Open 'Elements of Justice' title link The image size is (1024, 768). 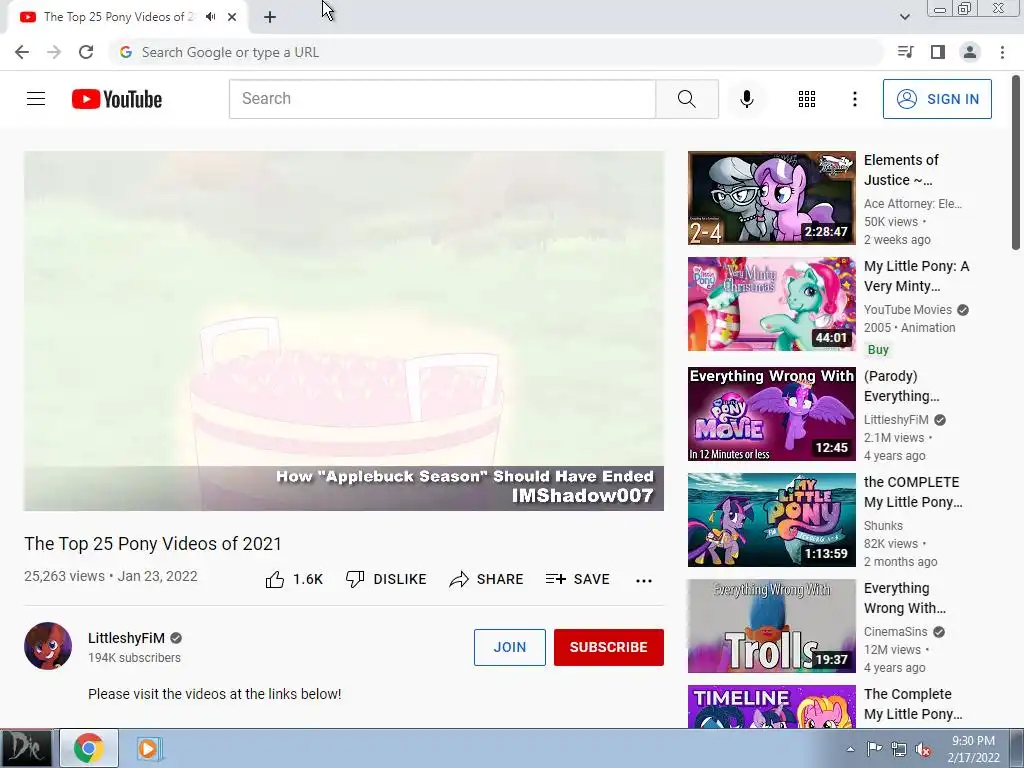pyautogui.click(x=901, y=170)
